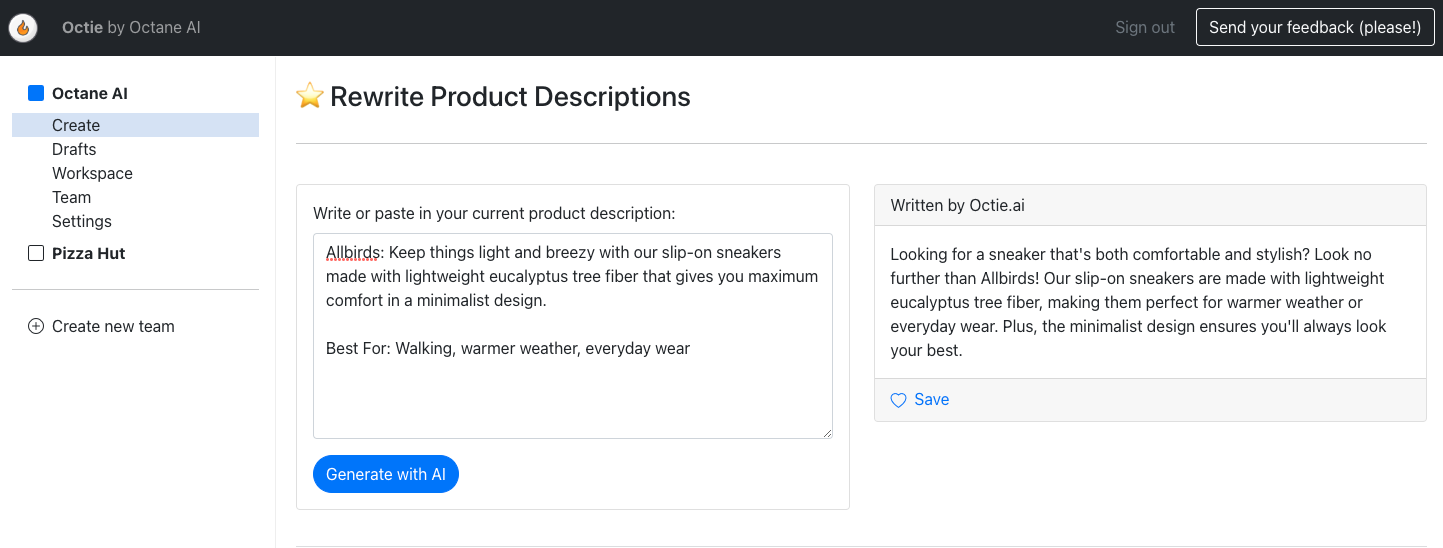Screen dimensions: 1443x548
Task: Click the plus circle icon for new team
Action: coord(36,326)
